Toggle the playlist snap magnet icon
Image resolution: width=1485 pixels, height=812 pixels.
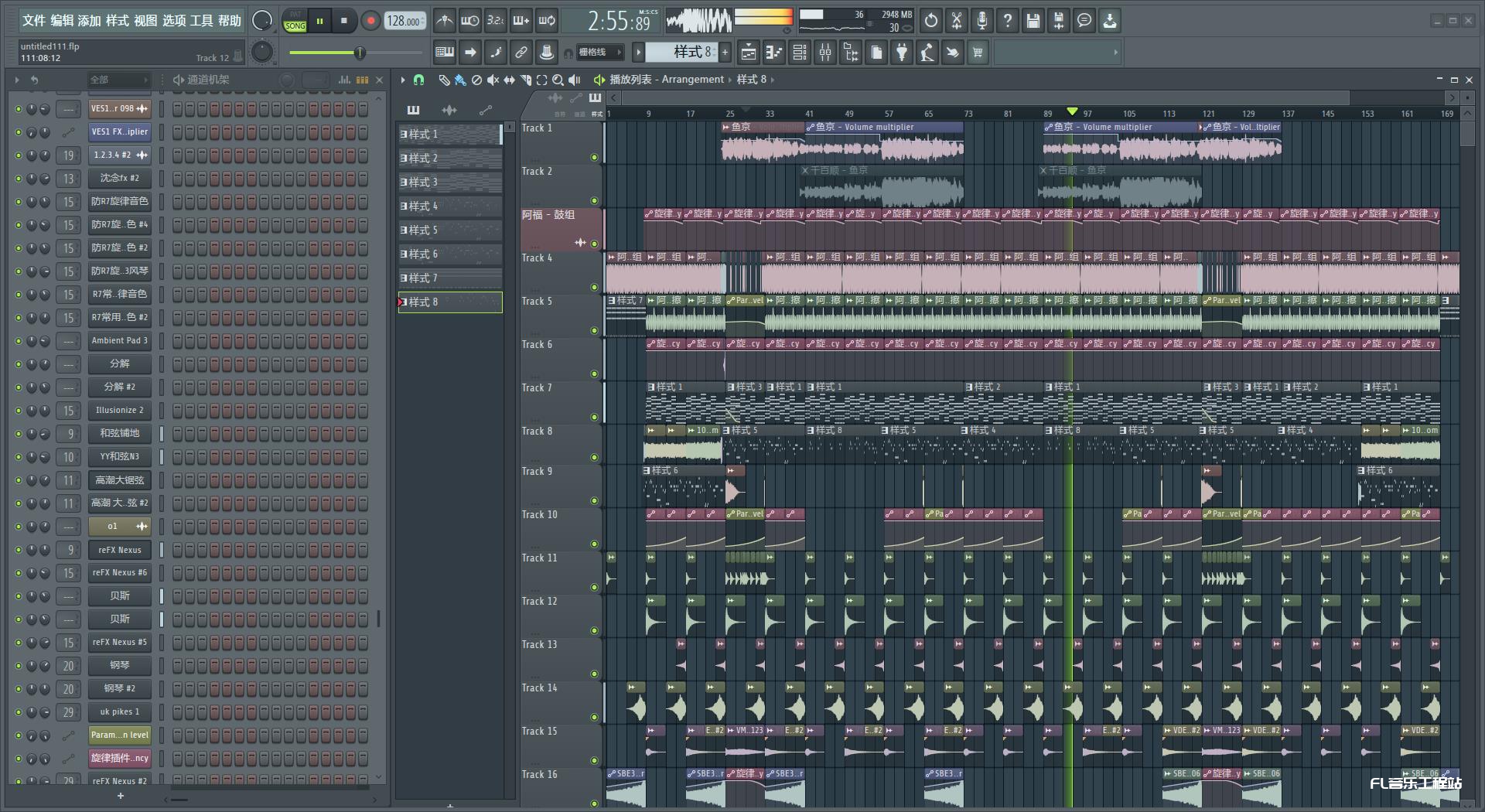(418, 80)
